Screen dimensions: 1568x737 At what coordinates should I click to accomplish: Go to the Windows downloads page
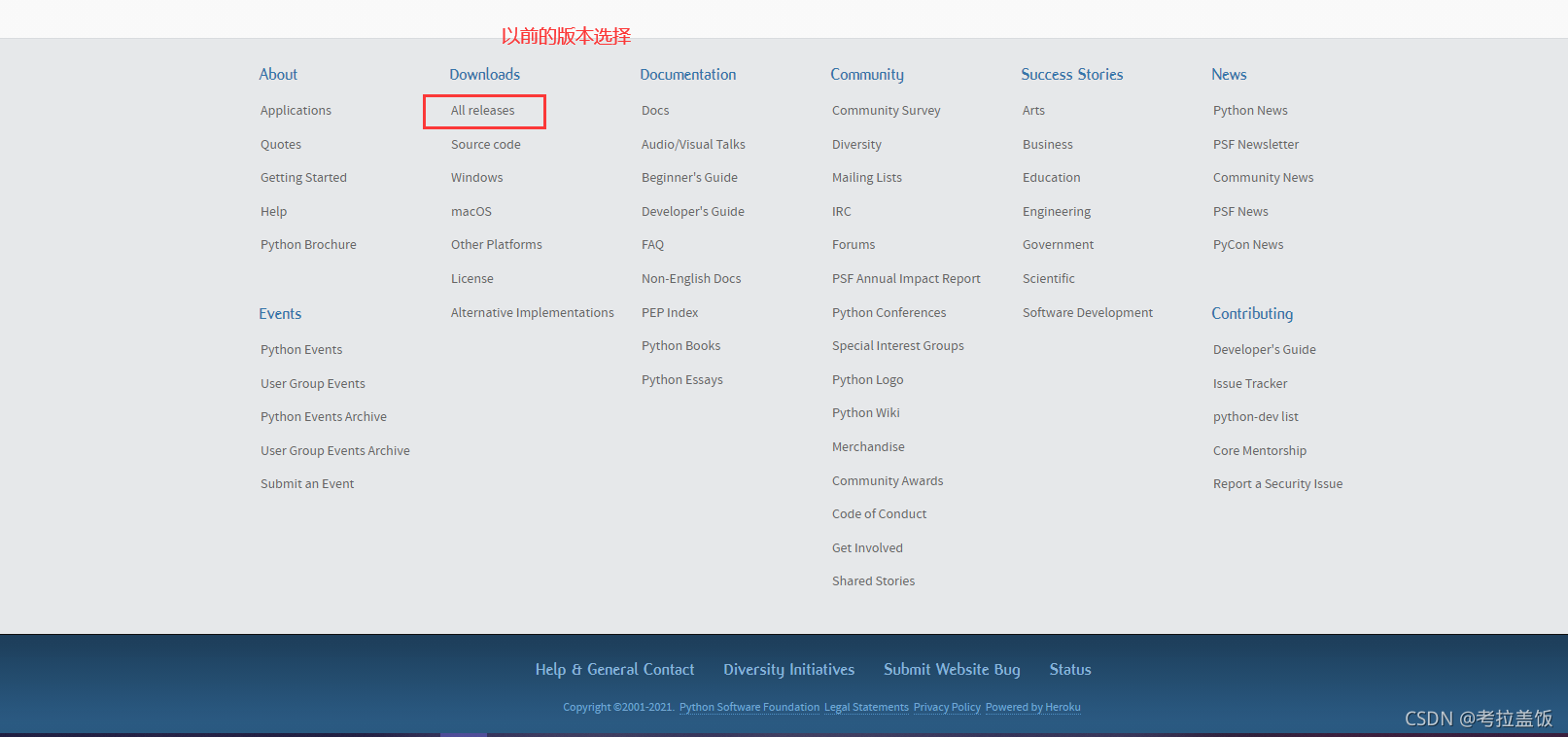[477, 178]
